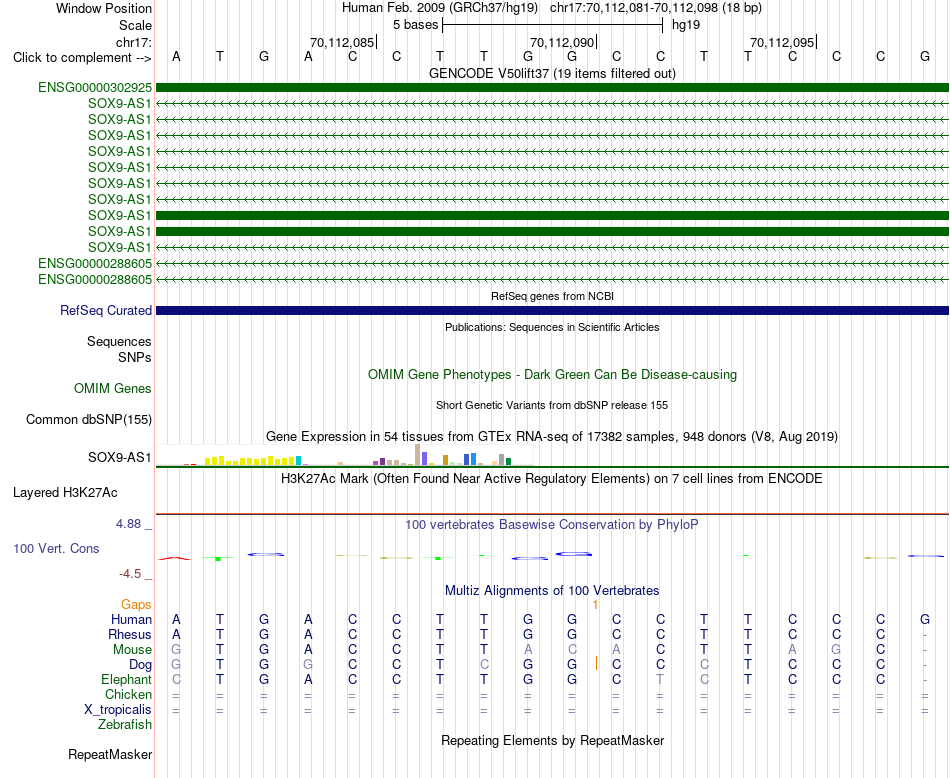Click '100 vertebrates Basewise Conservation by PhyloP' title

[552, 525]
